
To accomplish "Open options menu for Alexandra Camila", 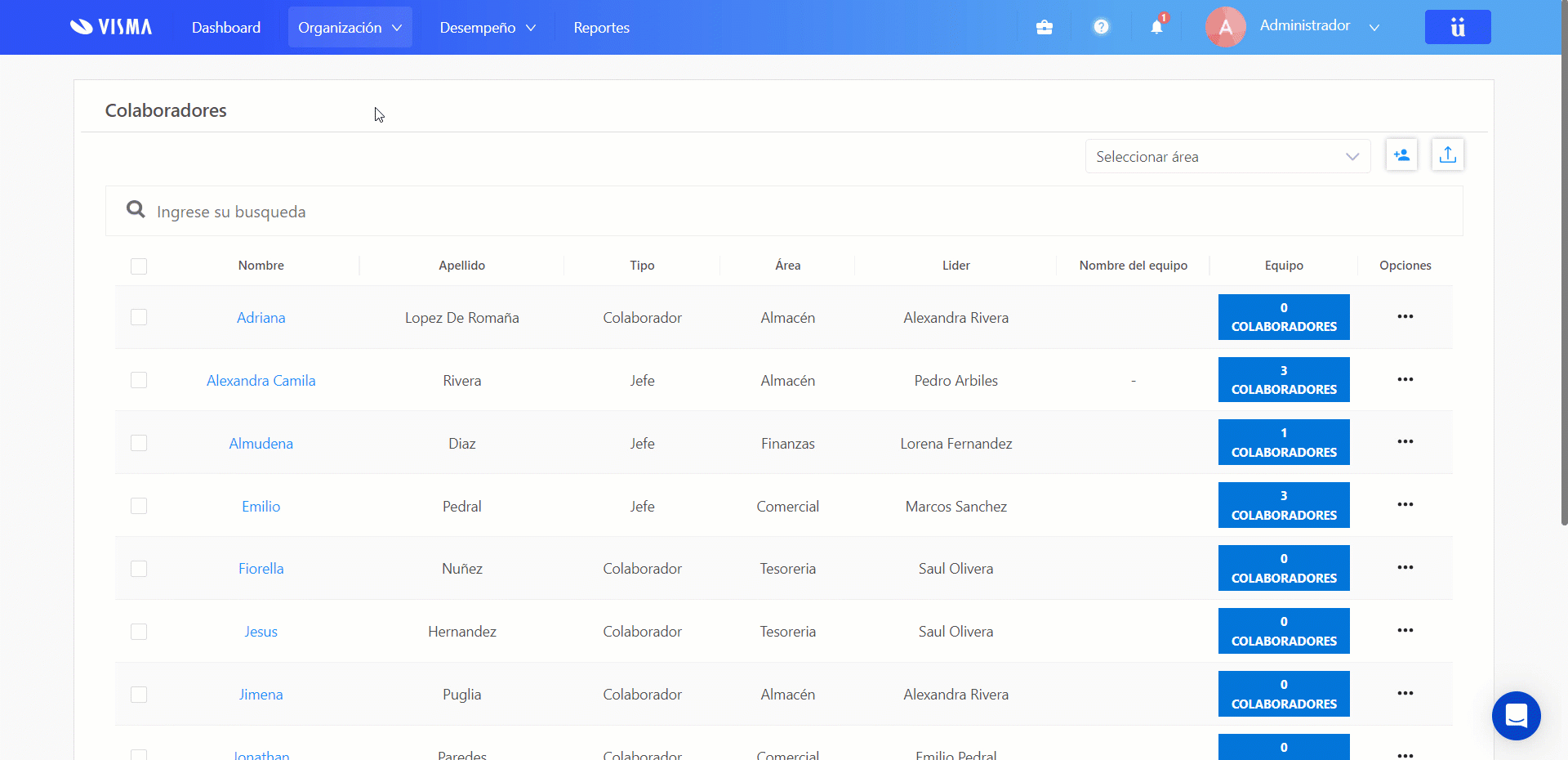I will click(x=1405, y=379).
